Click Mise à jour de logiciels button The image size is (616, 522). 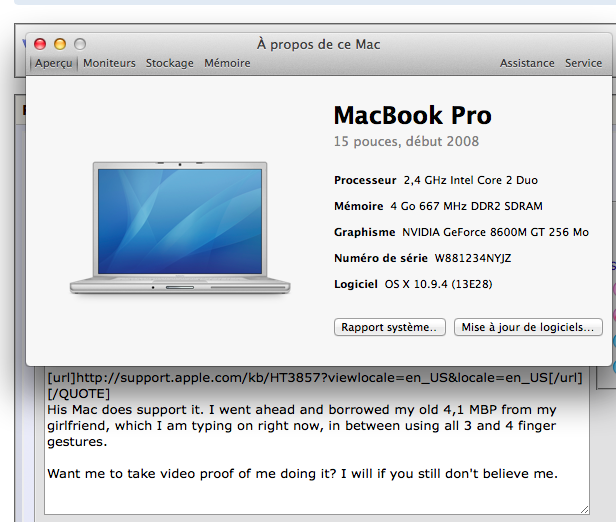(x=528, y=327)
